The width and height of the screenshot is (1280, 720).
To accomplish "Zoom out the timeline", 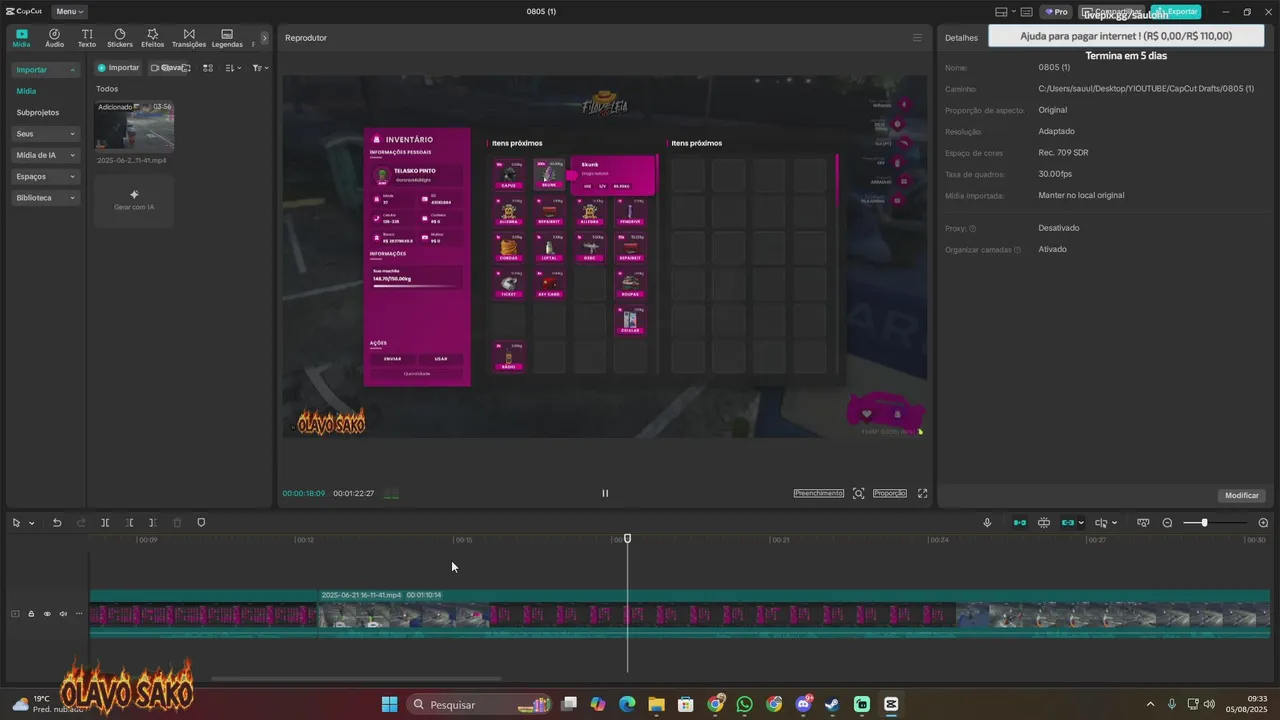I will pos(1167,523).
